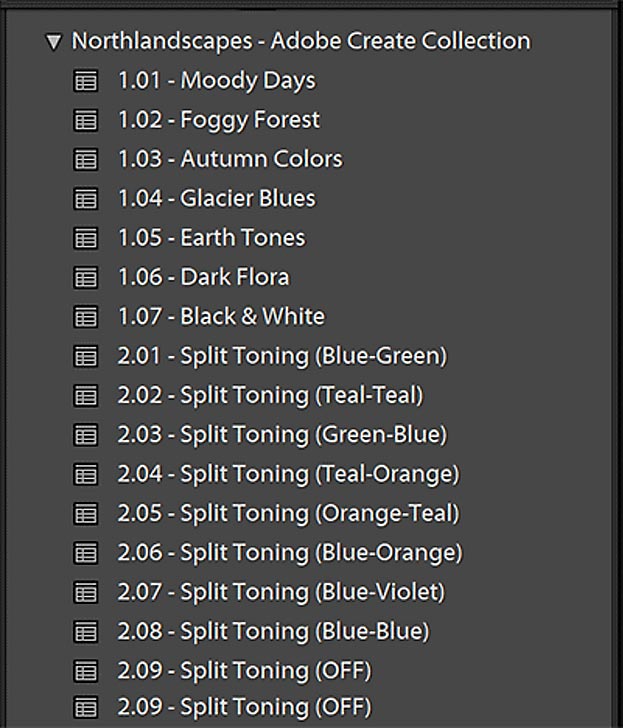623x728 pixels.
Task: Choose Split Toning (Orange-Teal) preset 2.05
Action: point(288,514)
